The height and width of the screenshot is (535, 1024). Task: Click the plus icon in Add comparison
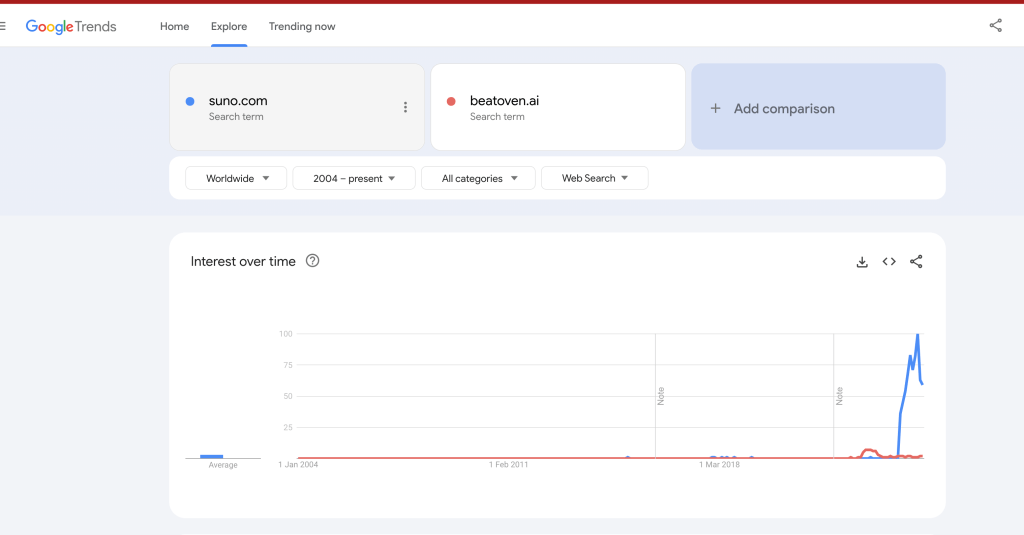(x=715, y=108)
